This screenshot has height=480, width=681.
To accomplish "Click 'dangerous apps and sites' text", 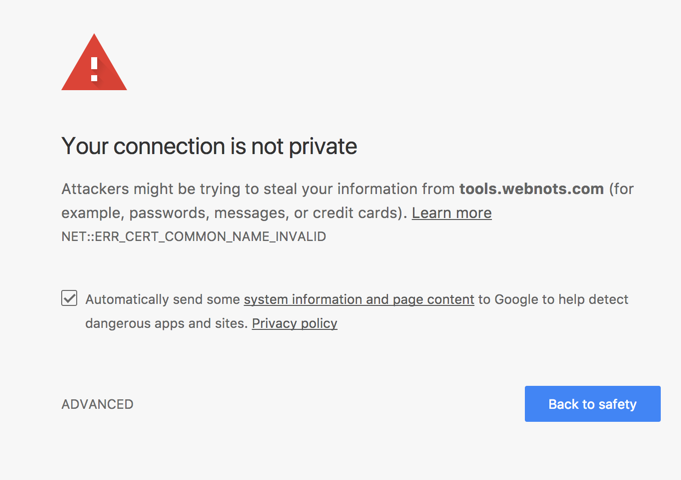I will point(166,323).
